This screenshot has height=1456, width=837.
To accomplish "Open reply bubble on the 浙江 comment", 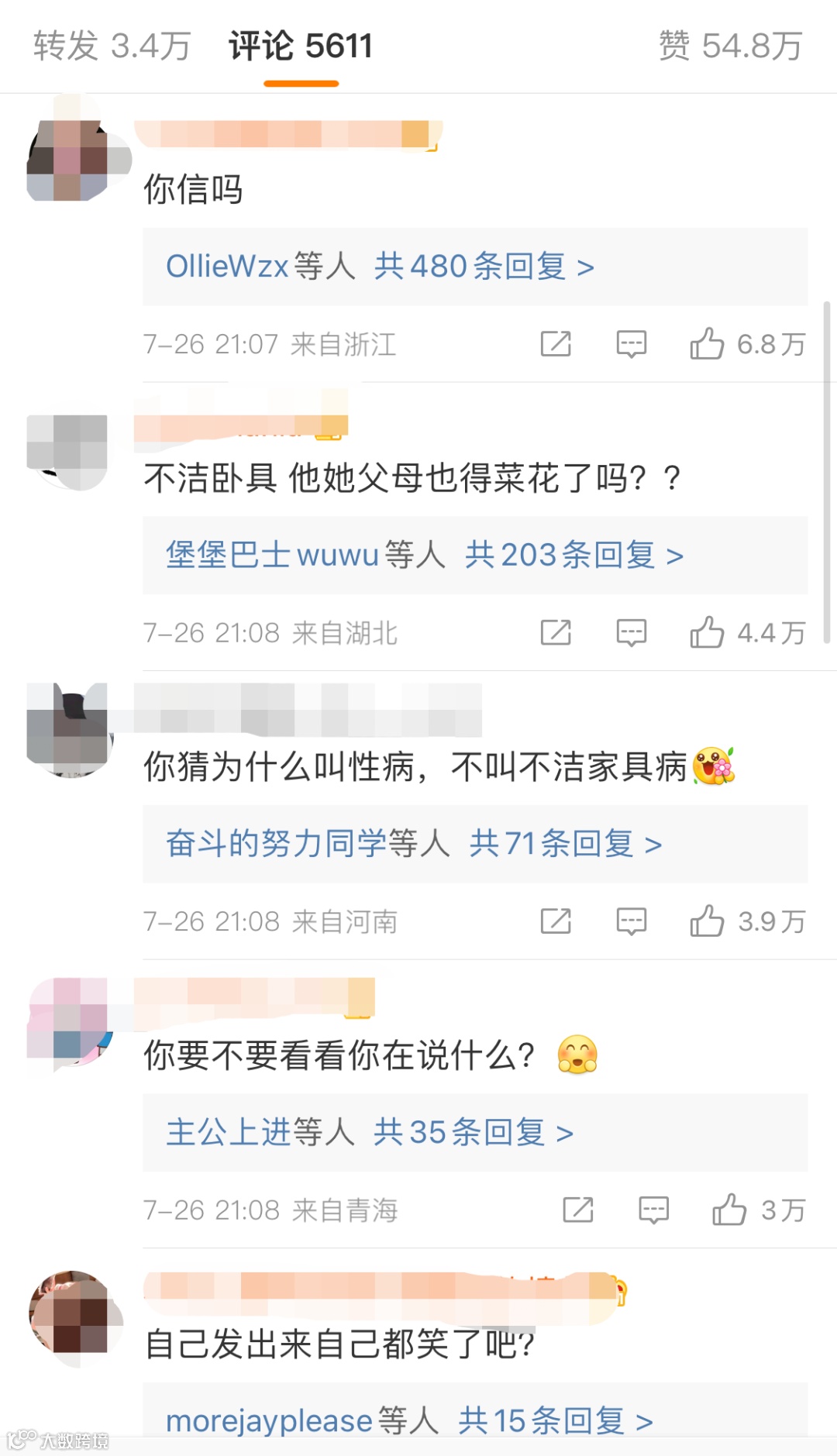I will point(632,344).
